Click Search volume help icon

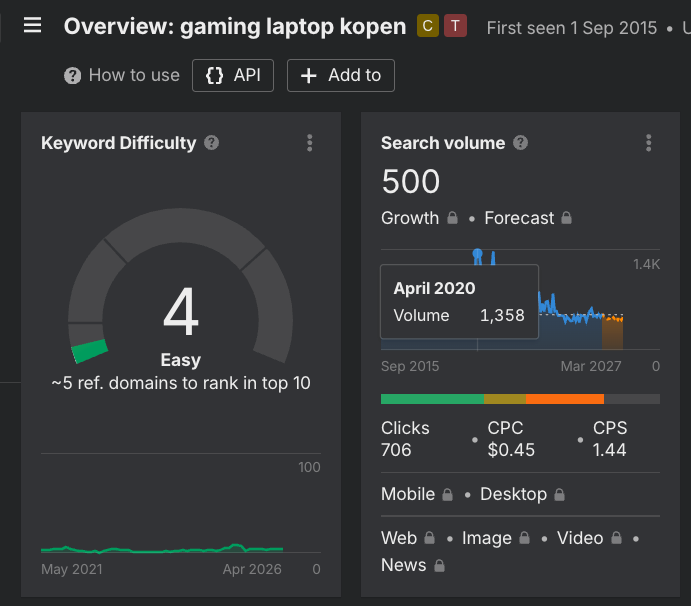[x=520, y=143]
